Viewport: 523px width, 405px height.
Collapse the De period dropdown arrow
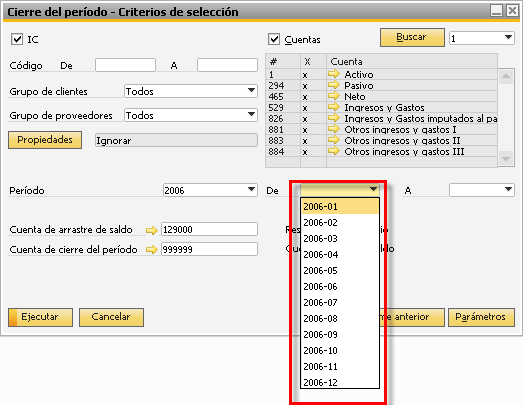[374, 189]
